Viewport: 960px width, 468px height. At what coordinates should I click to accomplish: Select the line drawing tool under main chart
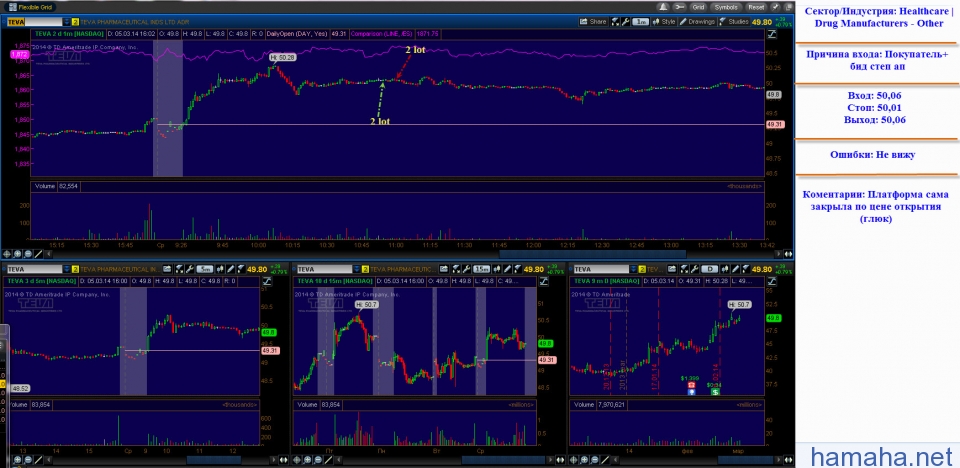pos(39,254)
